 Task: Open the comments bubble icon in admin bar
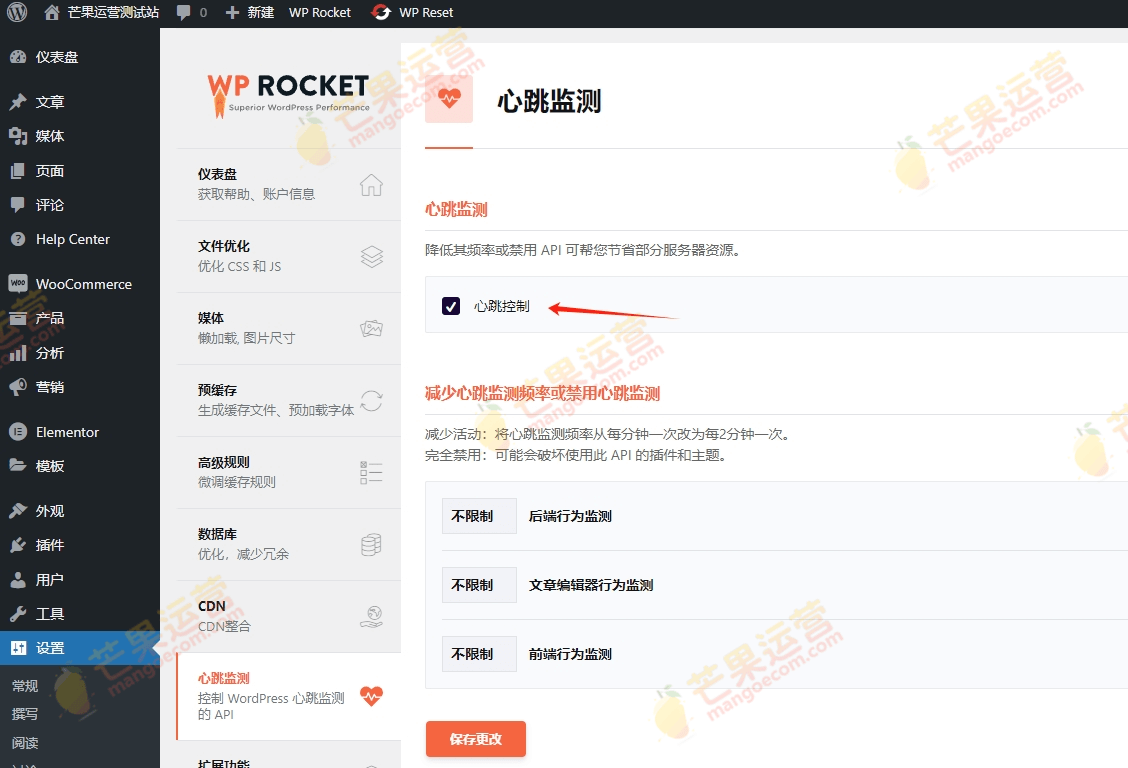[184, 13]
